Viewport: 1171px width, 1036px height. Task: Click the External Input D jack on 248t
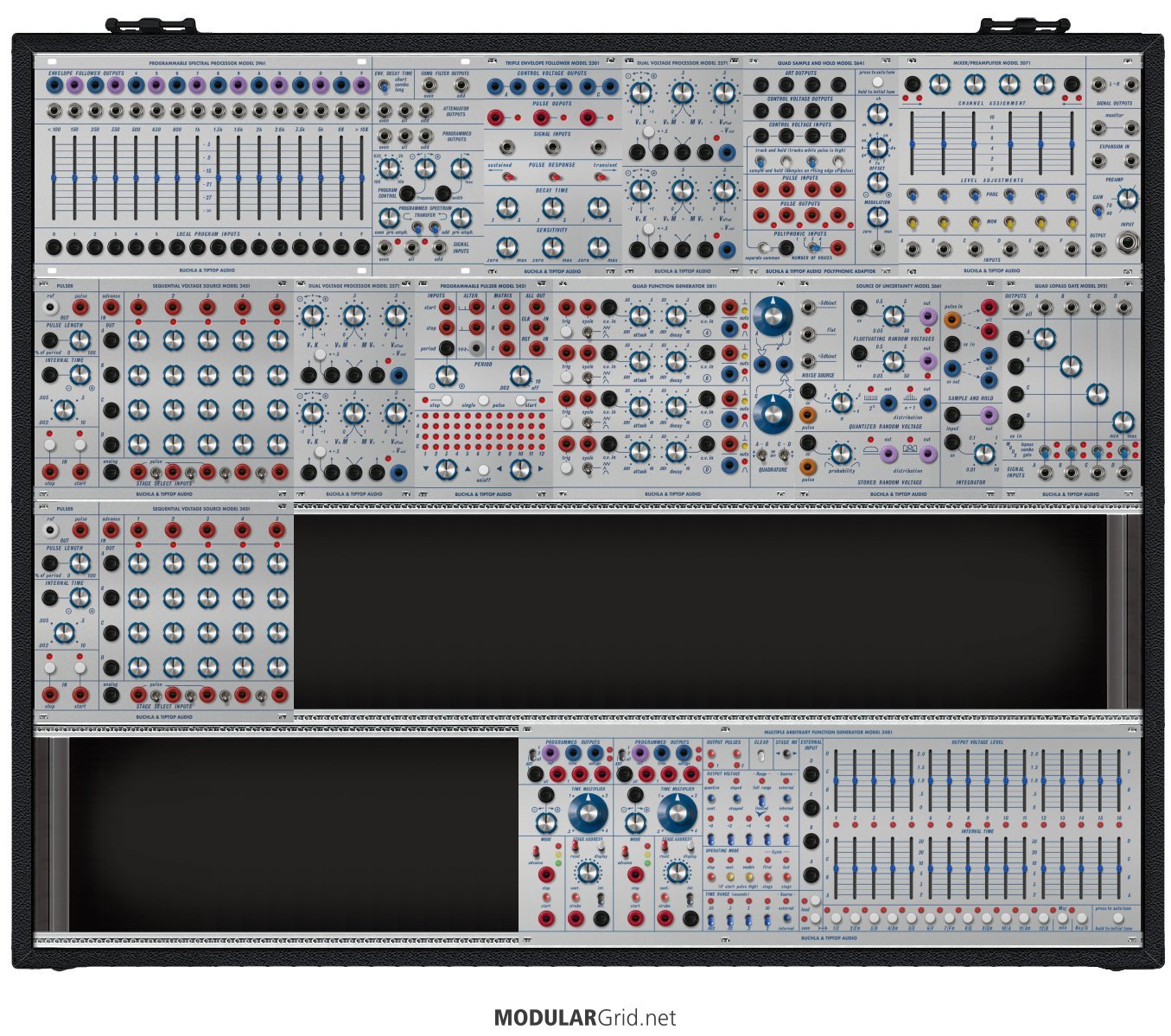tap(811, 774)
